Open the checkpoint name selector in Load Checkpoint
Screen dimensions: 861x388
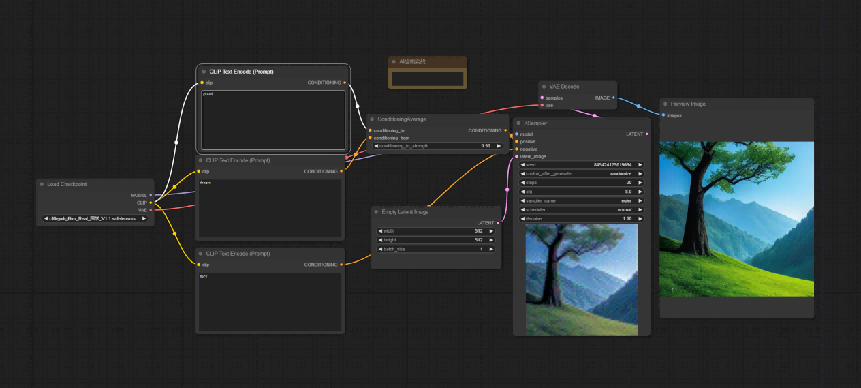click(x=95, y=218)
